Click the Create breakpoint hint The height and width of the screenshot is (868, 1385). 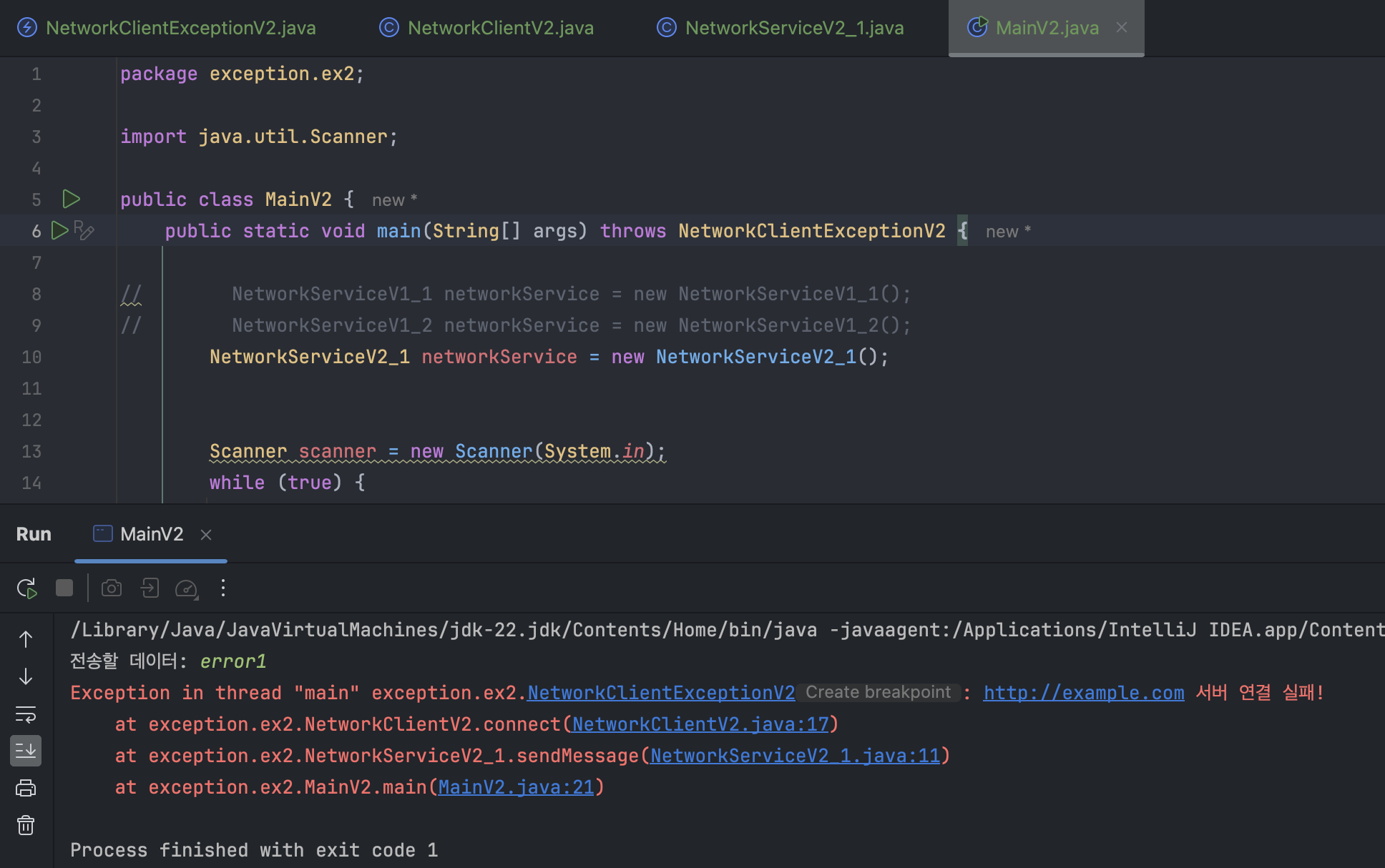878,692
